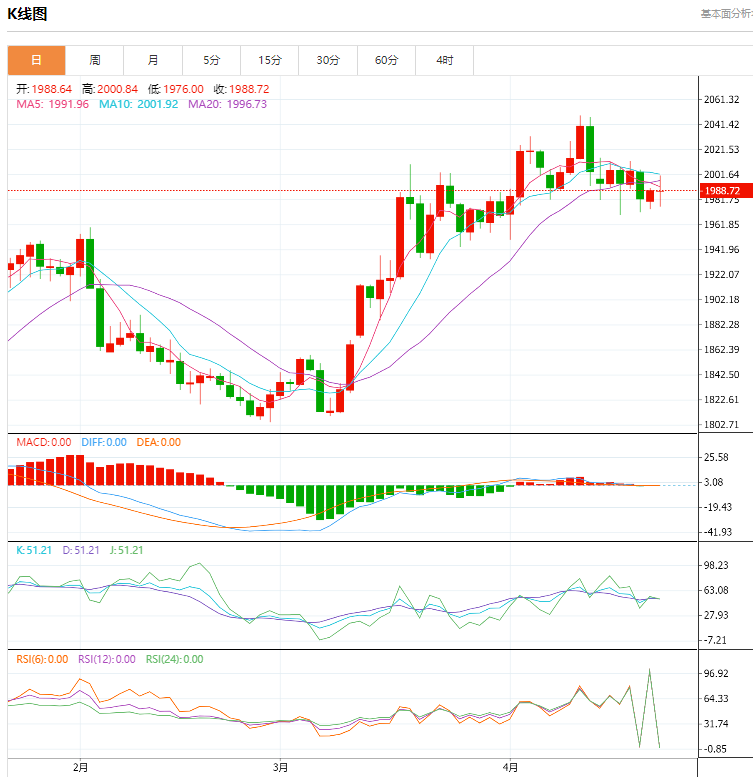Image resolution: width=753 pixels, height=777 pixels.
Task: Click the RSI(12):0.00 label
Action: pos(107,659)
